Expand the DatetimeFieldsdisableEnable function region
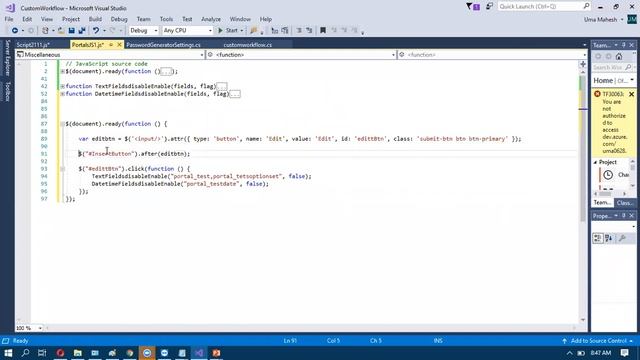 [62, 94]
